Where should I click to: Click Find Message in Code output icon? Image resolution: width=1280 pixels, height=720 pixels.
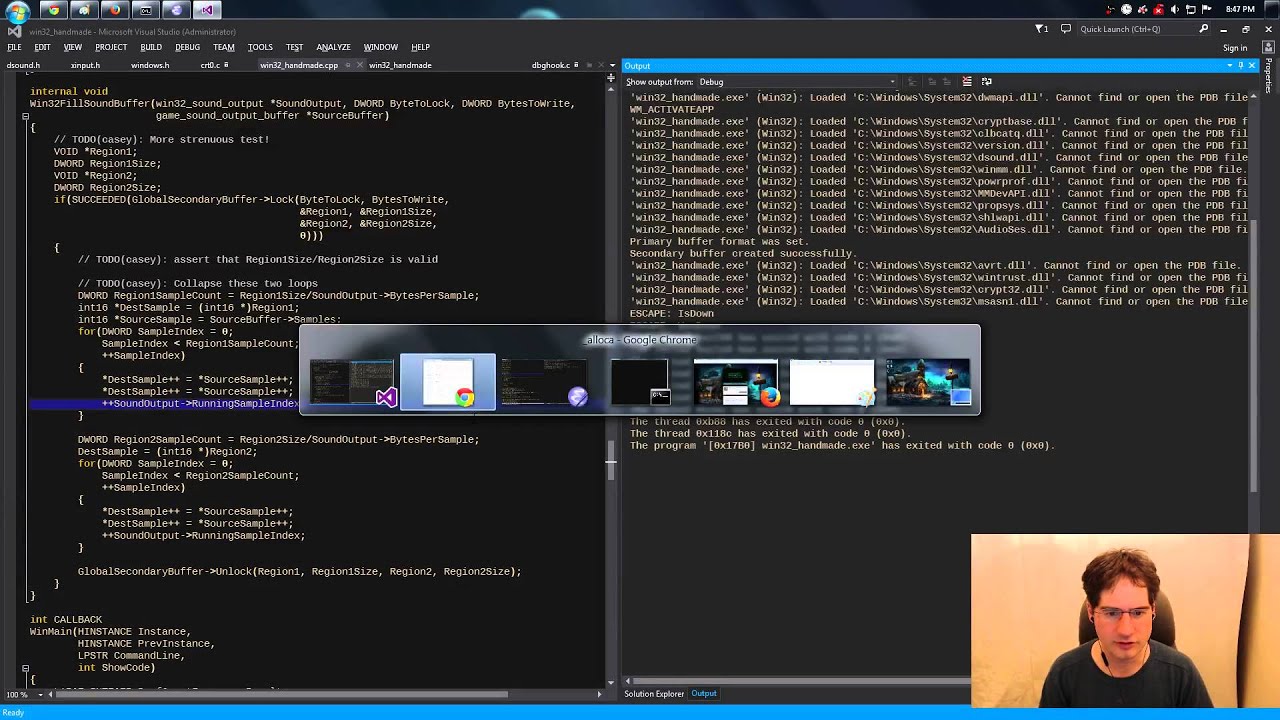click(912, 81)
